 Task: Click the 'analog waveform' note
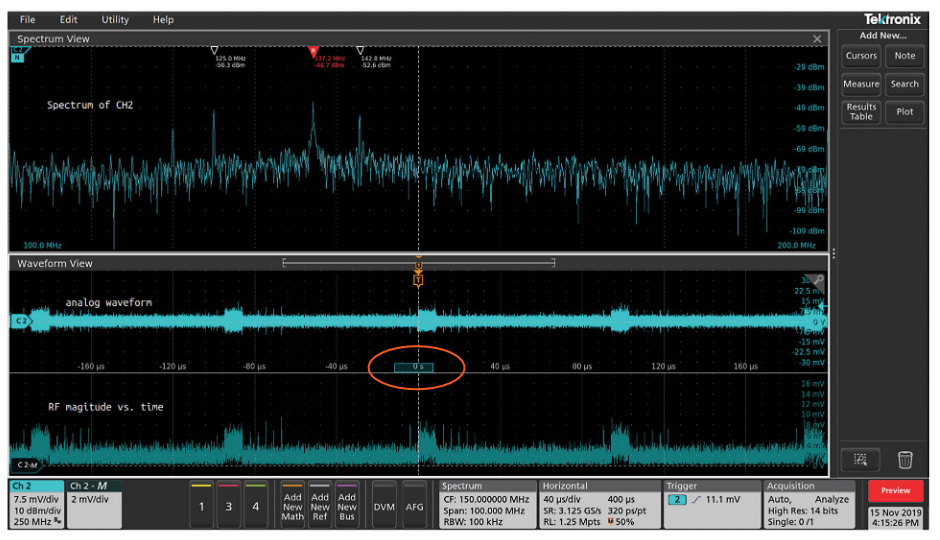coord(109,302)
